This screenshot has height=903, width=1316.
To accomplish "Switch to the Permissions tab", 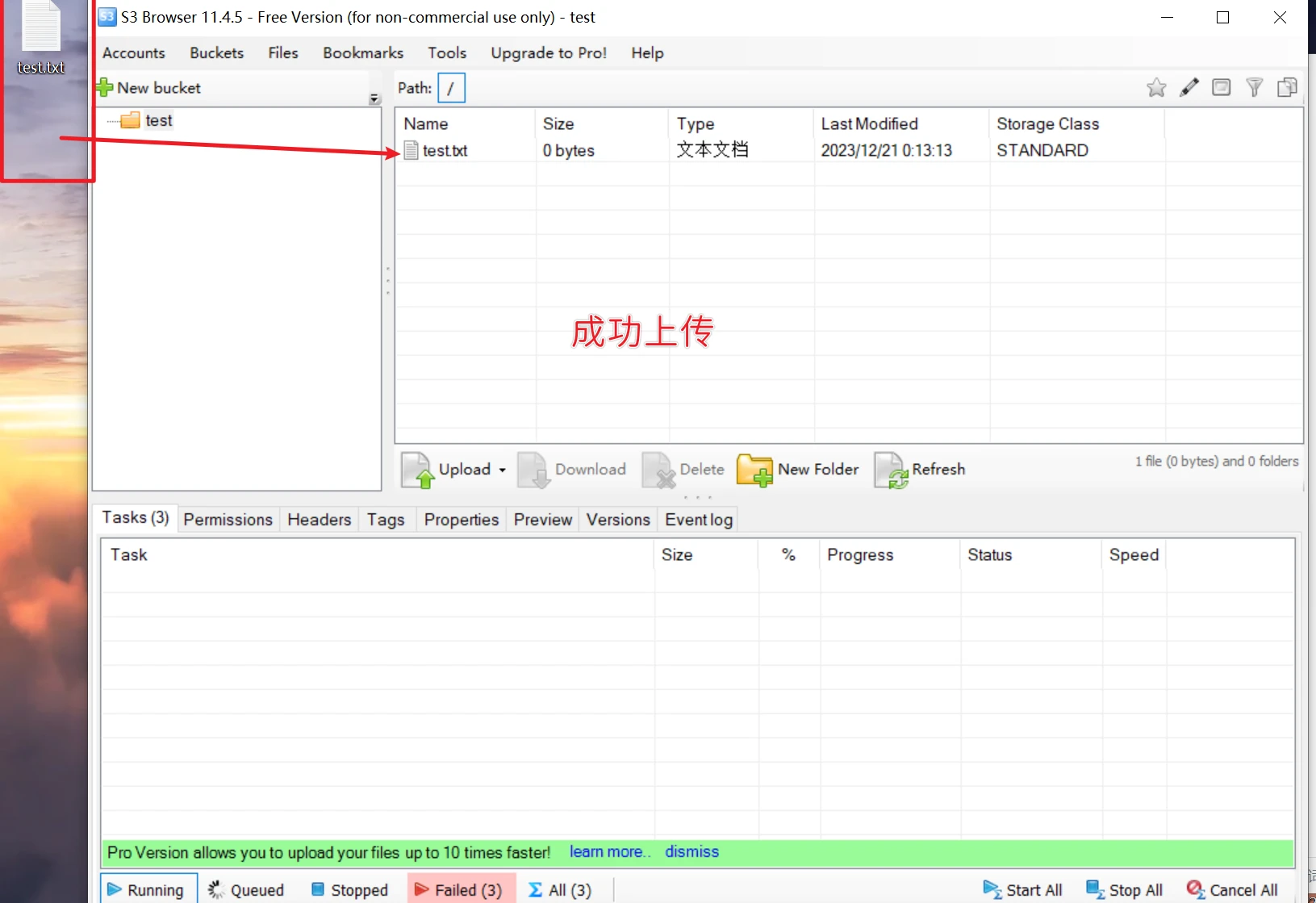I will pos(228,520).
